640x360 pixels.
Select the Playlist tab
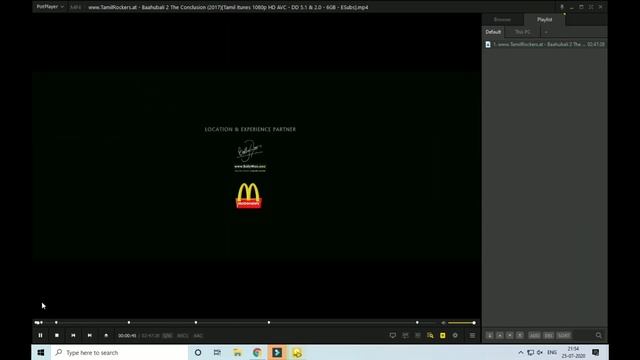click(544, 20)
